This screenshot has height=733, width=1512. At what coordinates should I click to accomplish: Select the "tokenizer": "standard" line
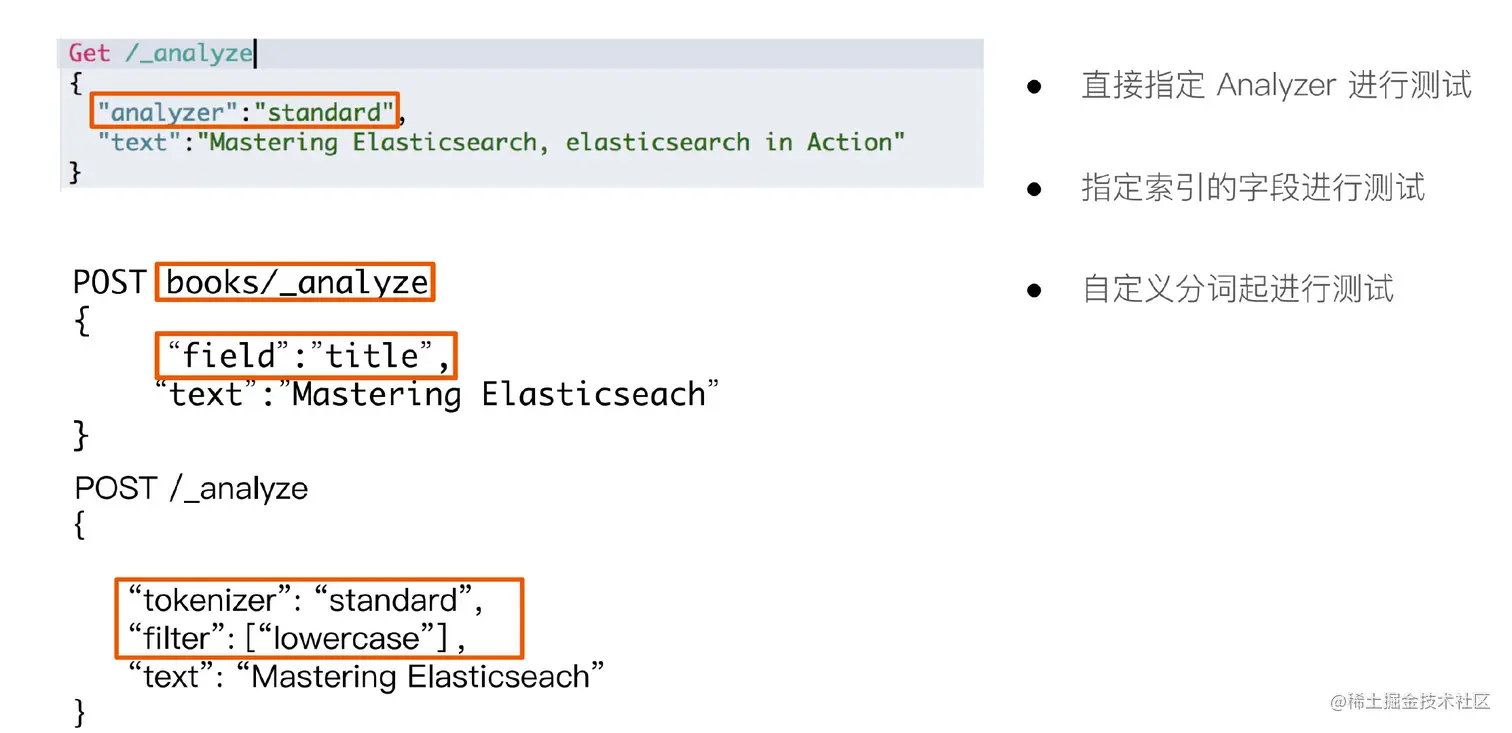306,600
